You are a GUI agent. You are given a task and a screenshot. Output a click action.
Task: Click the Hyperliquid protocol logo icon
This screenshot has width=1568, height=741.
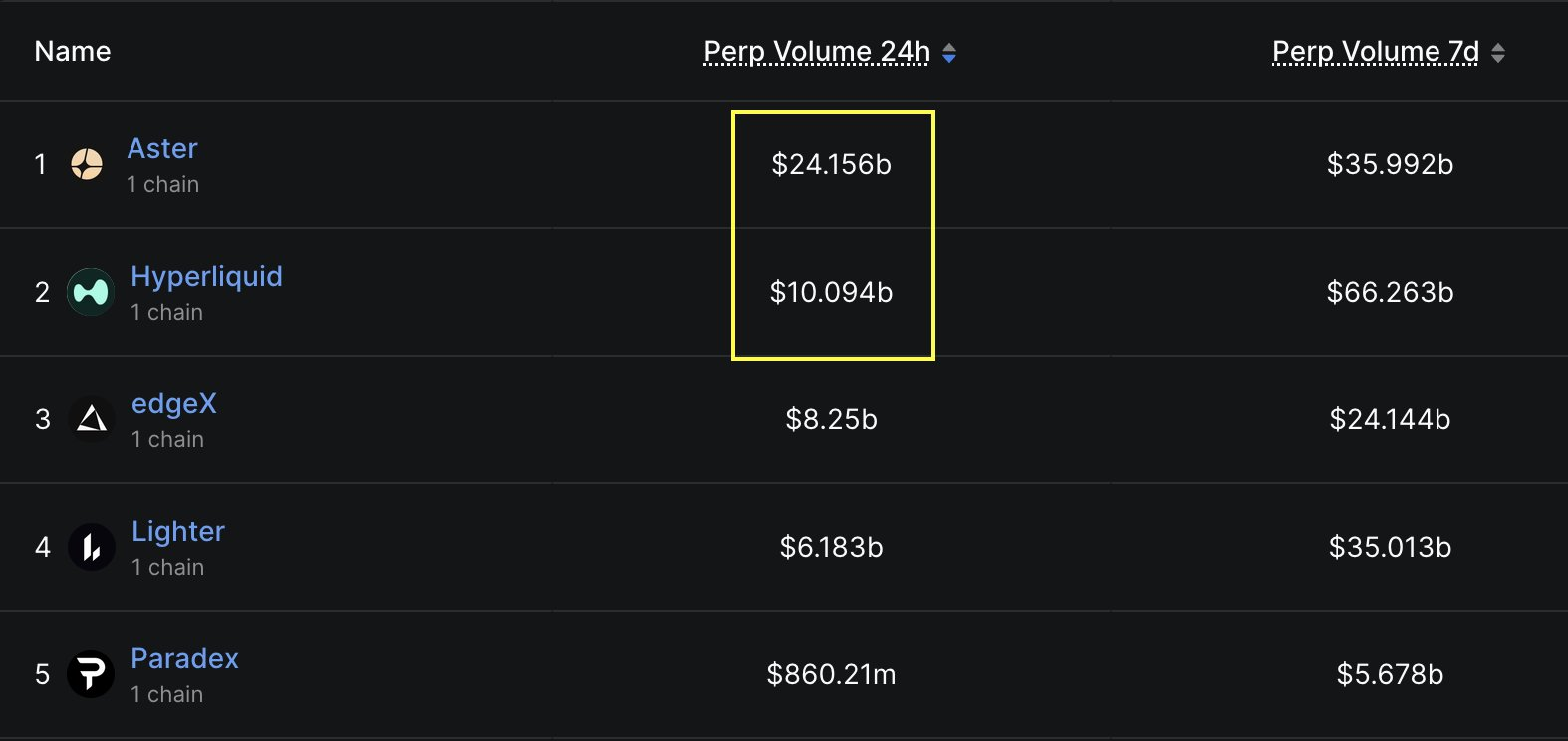(91, 292)
